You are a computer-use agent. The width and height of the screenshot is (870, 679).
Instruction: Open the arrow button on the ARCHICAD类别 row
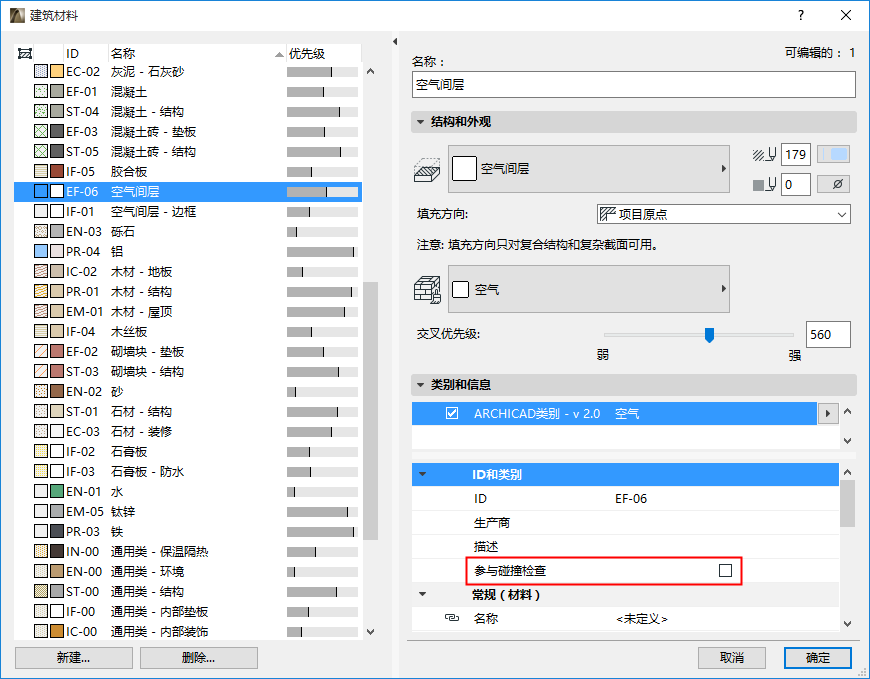tap(829, 412)
